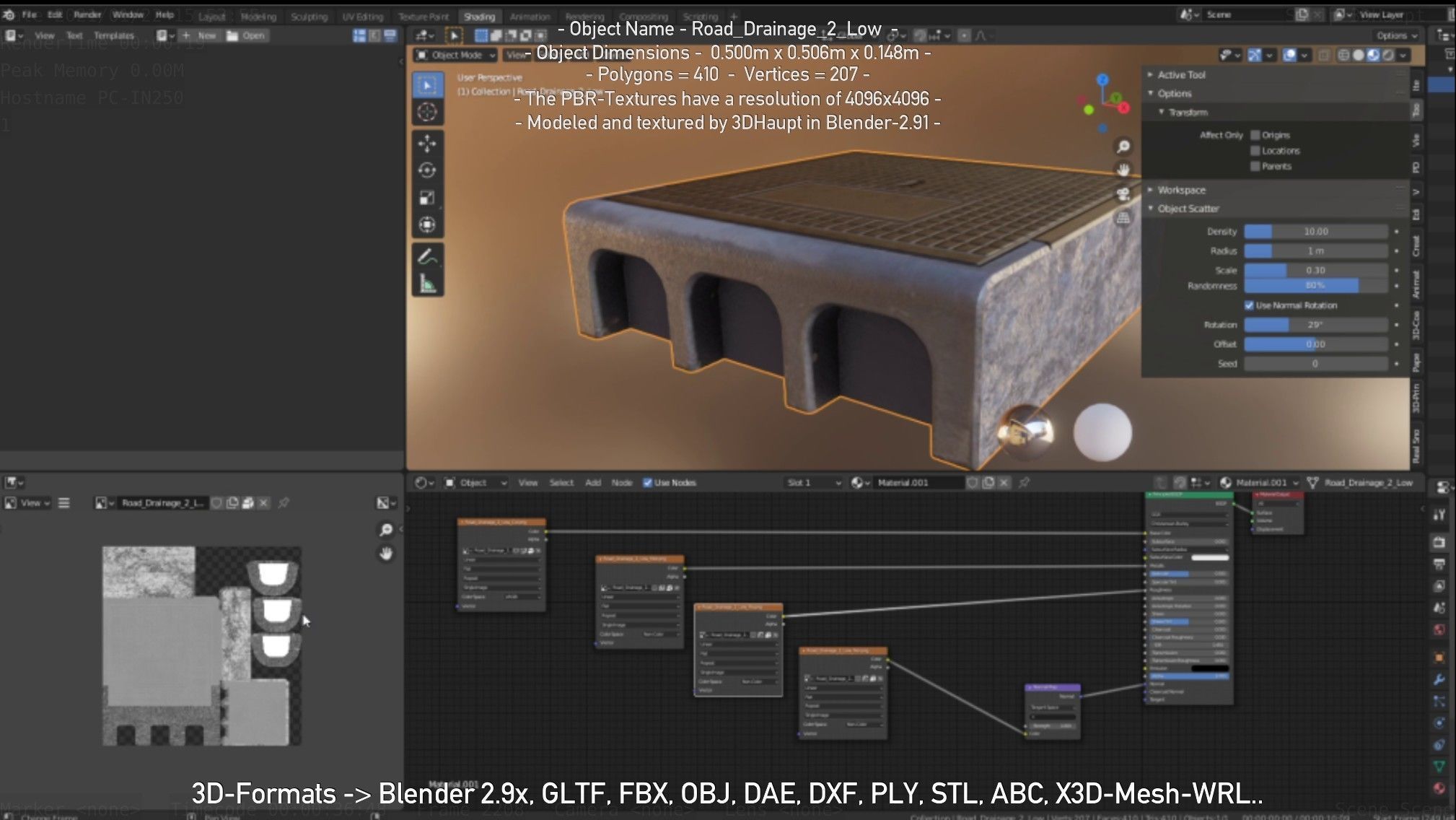1456x820 pixels.
Task: Open the File menu
Action: click(x=30, y=14)
